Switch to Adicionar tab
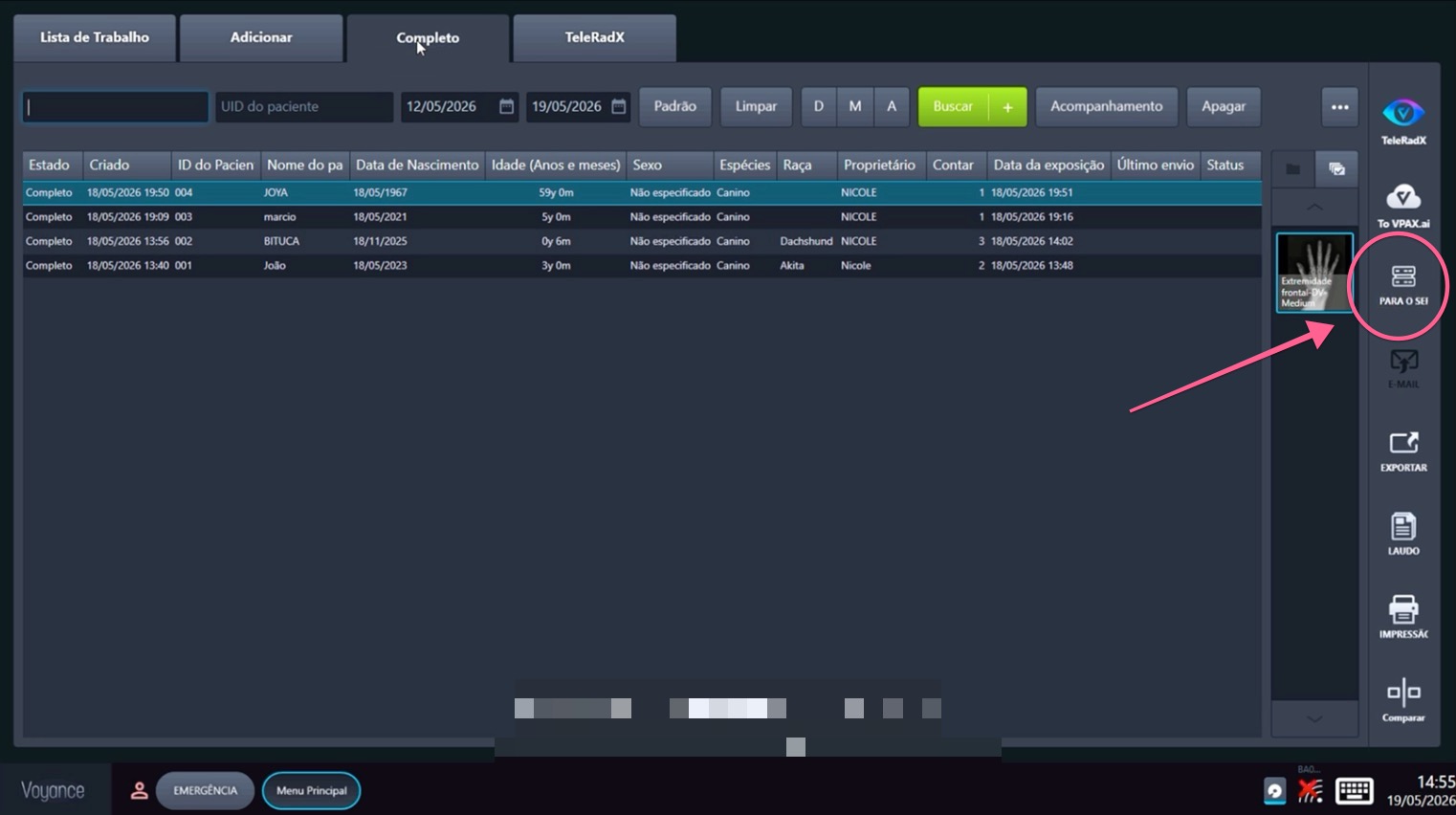This screenshot has width=1456, height=815. 261,38
